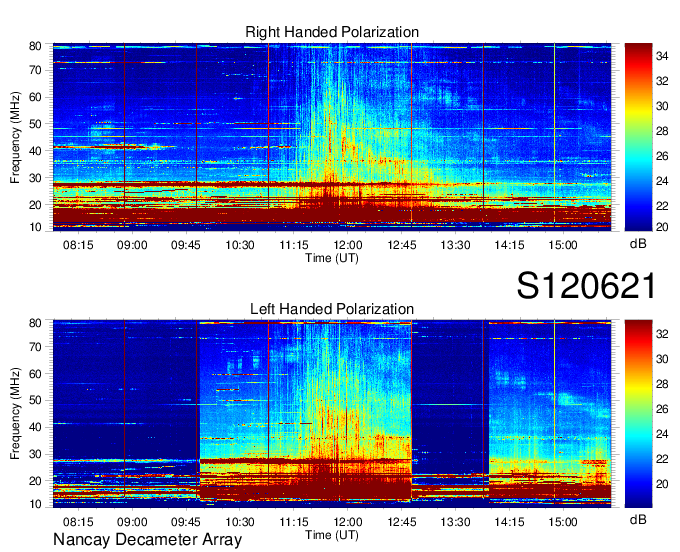Click the "Left Handed Polarization" plot title
Image resolution: width=680 pixels, height=552 pixels.
click(332, 309)
